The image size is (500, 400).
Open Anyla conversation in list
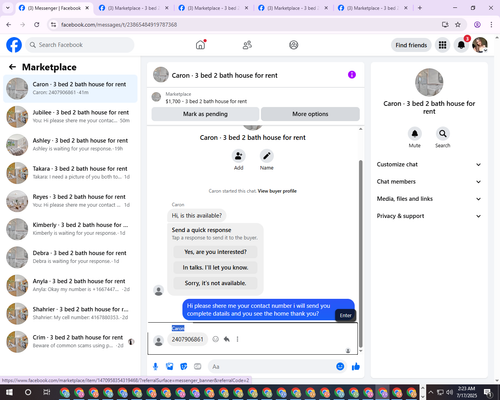[70, 285]
